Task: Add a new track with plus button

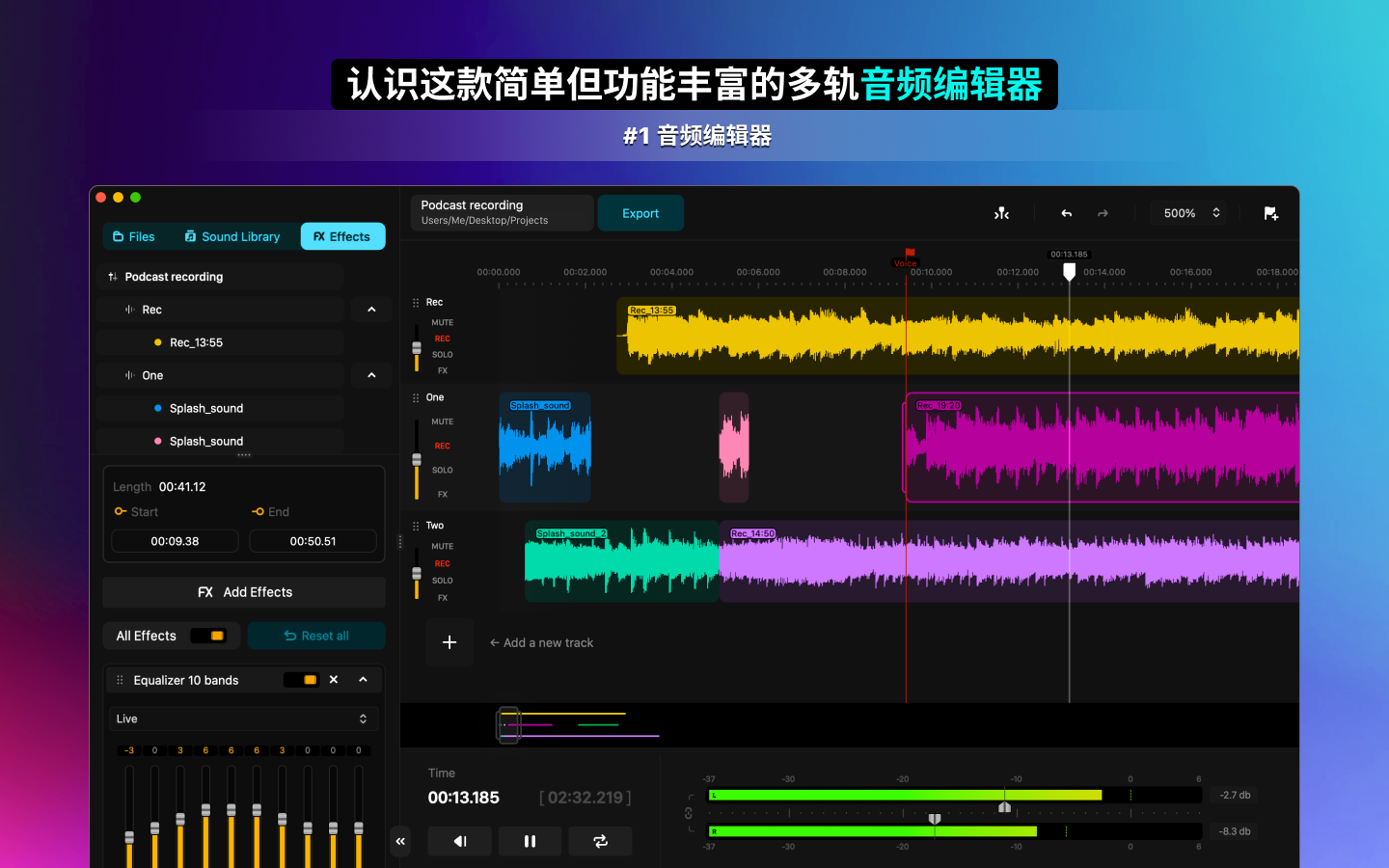Action: (449, 642)
